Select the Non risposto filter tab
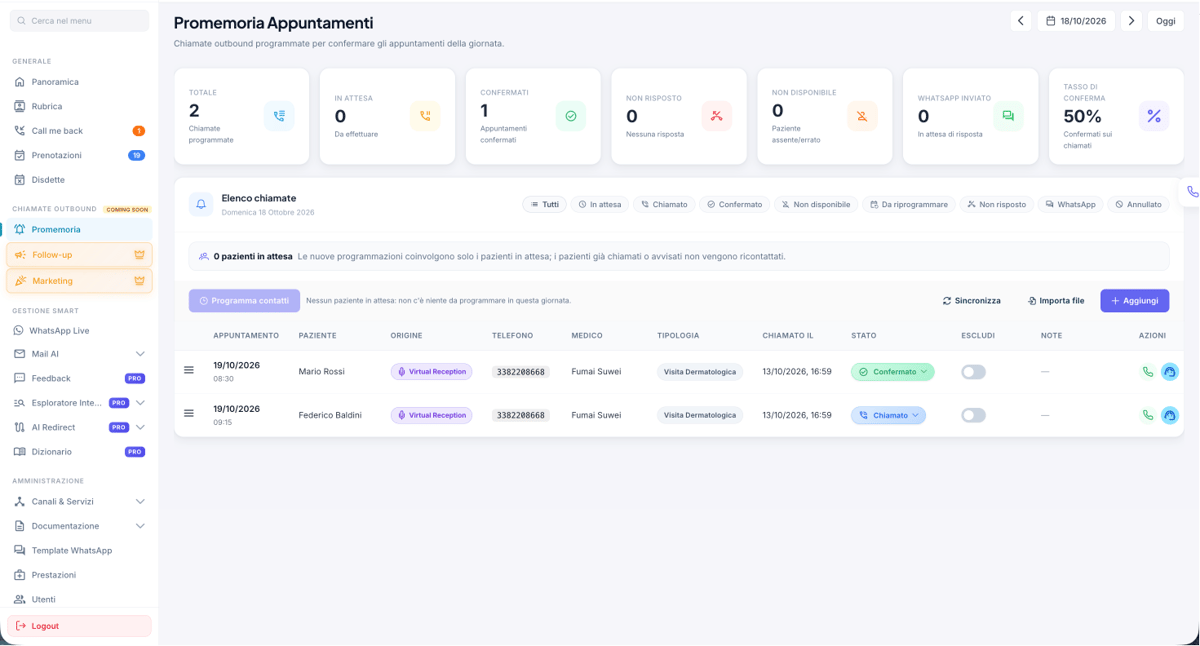1200x646 pixels. click(x=996, y=204)
